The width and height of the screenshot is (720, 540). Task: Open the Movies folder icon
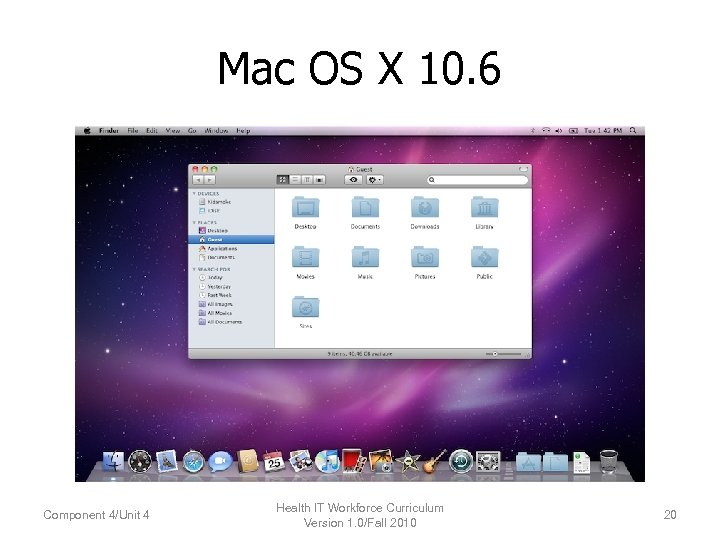(x=305, y=257)
